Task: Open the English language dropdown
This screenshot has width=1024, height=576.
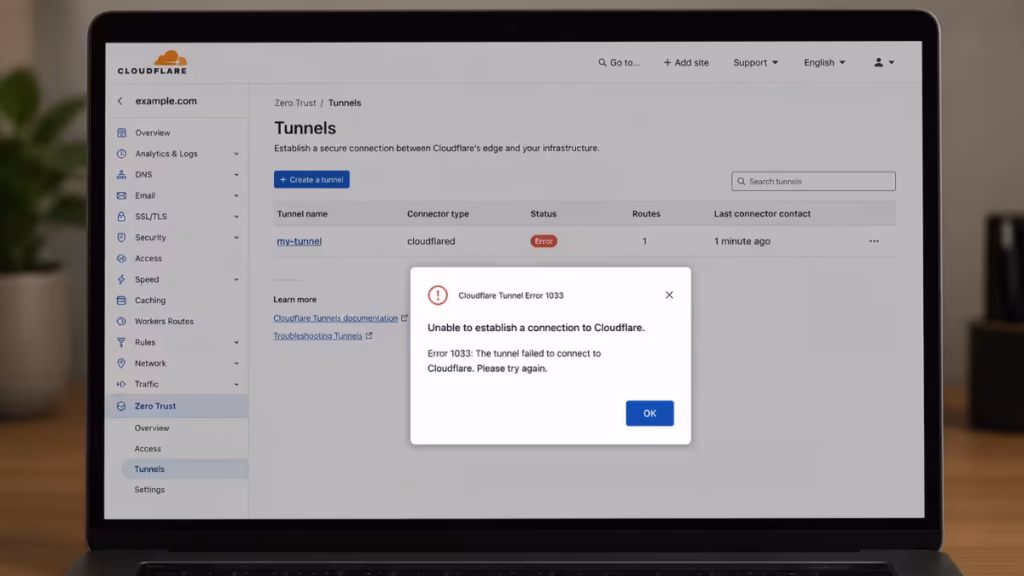Action: [x=824, y=63]
